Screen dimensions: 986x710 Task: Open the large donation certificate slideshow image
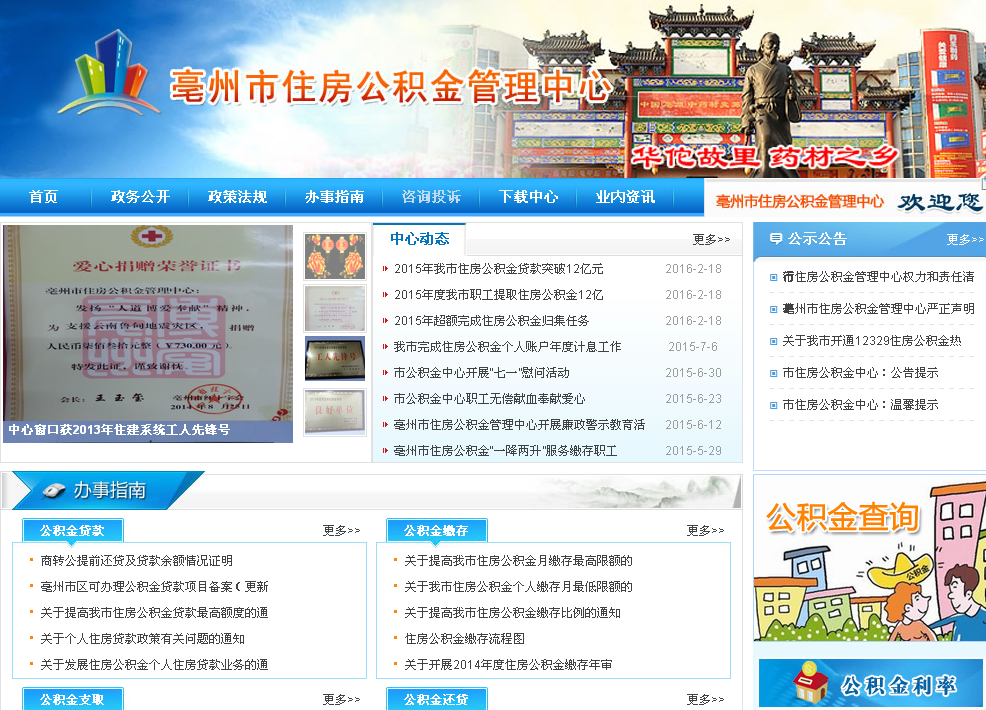pos(148,323)
